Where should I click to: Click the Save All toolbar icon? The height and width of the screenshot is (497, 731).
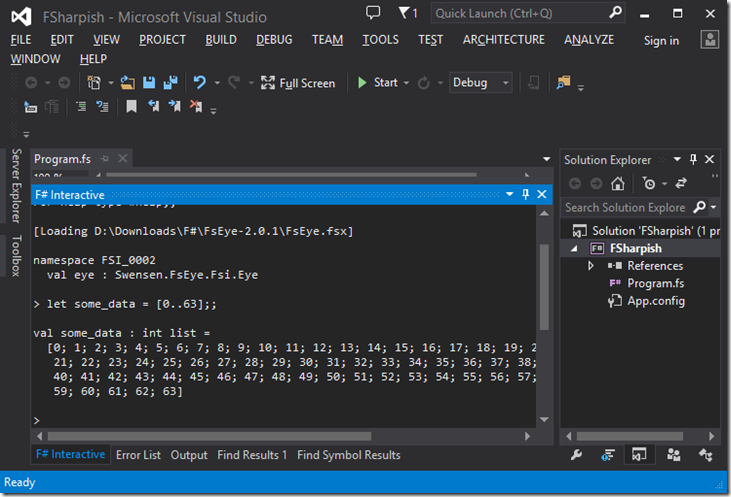(x=170, y=83)
